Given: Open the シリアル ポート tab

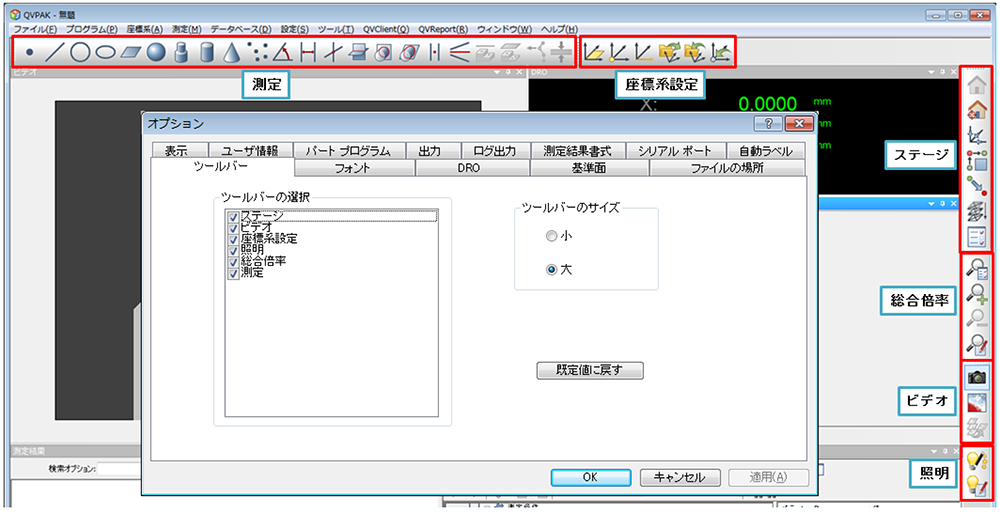Looking at the screenshot, I should click(x=675, y=151).
